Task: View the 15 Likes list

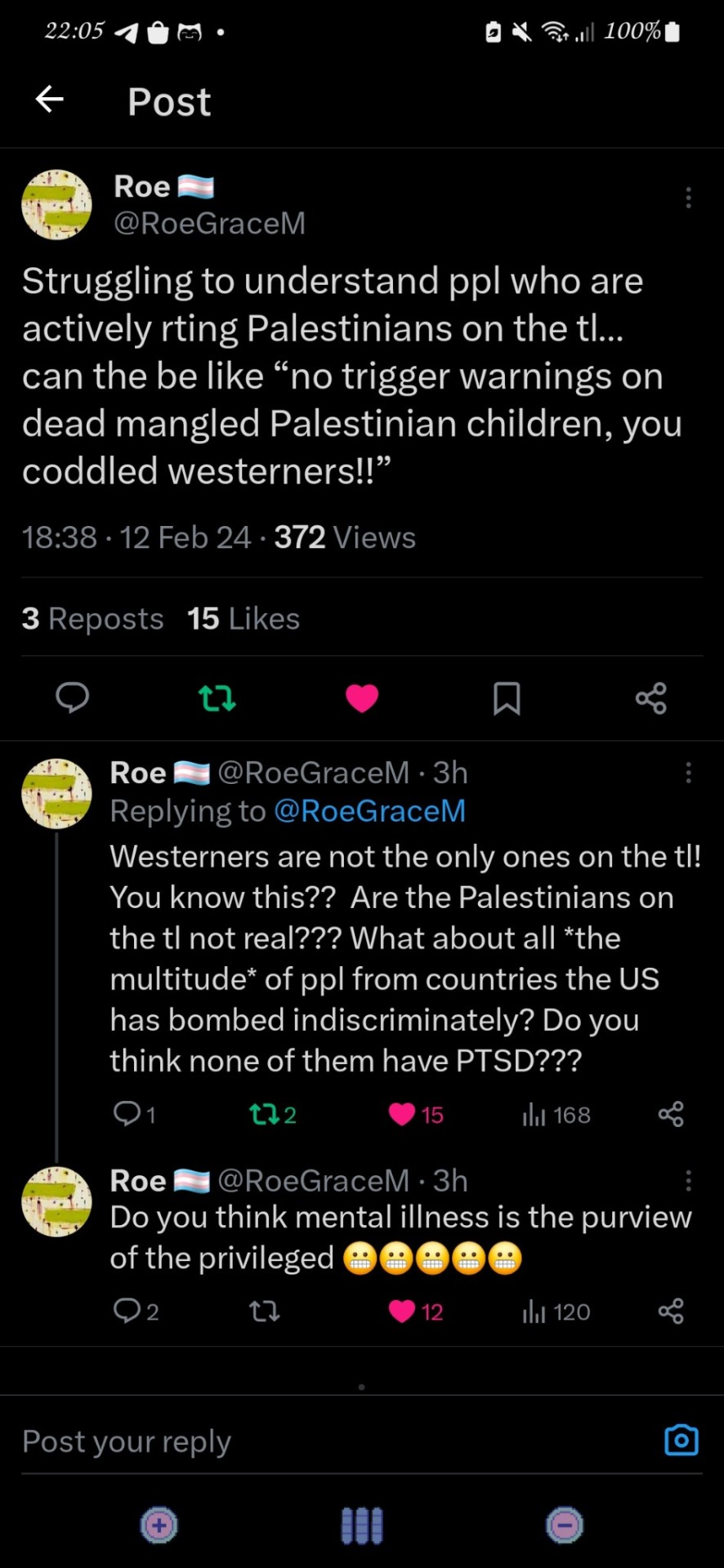Action: coord(244,619)
